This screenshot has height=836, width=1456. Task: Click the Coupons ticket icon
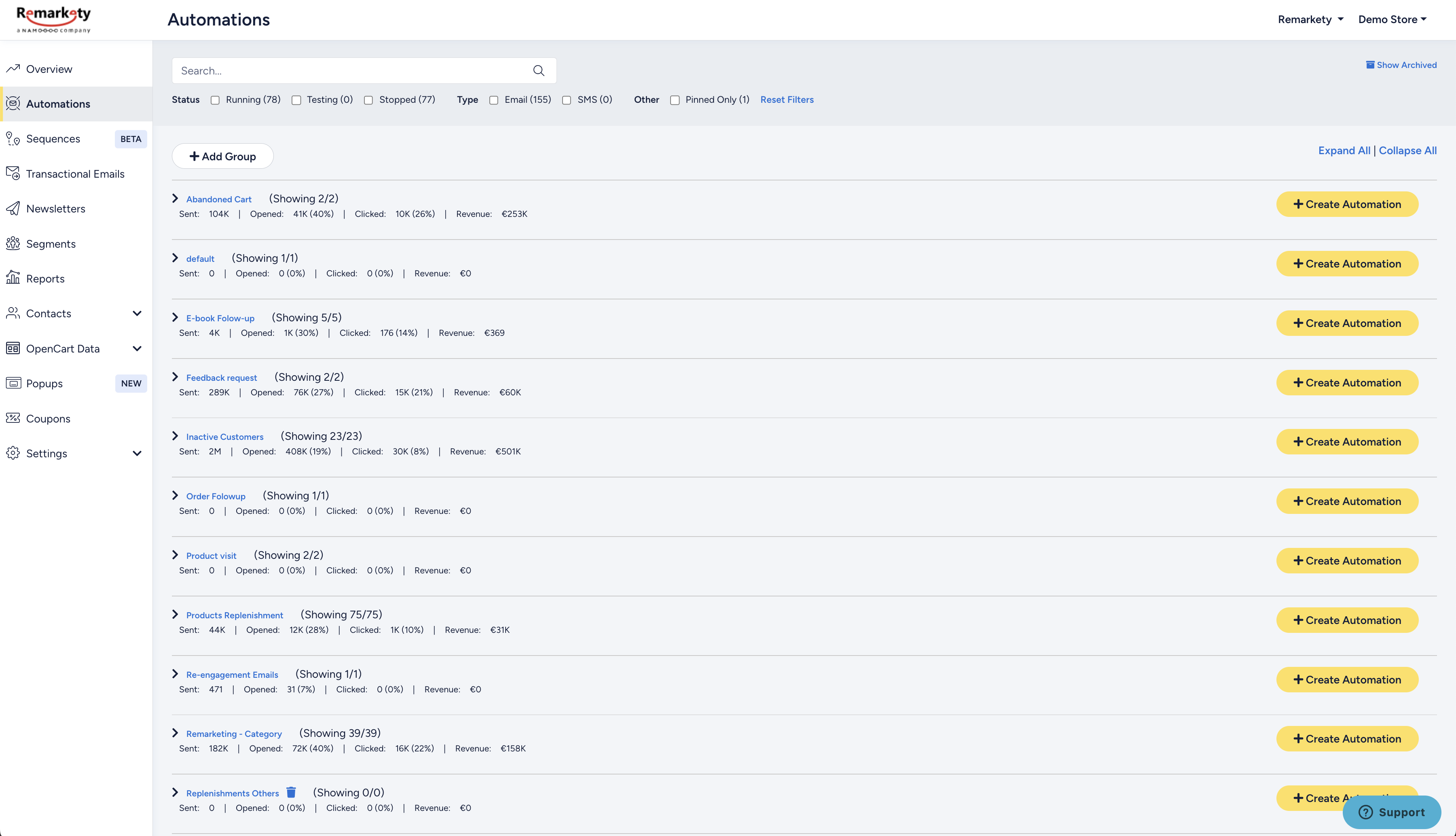(13, 418)
